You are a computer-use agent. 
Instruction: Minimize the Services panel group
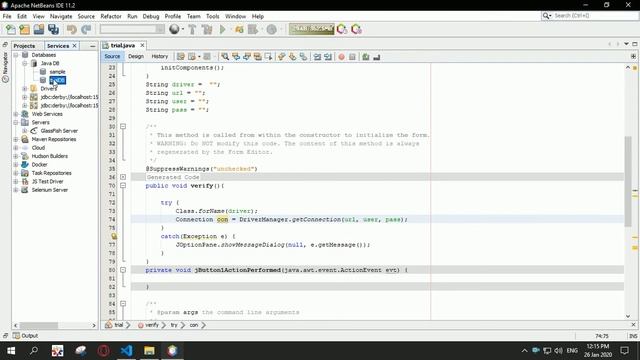pyautogui.click(x=93, y=46)
